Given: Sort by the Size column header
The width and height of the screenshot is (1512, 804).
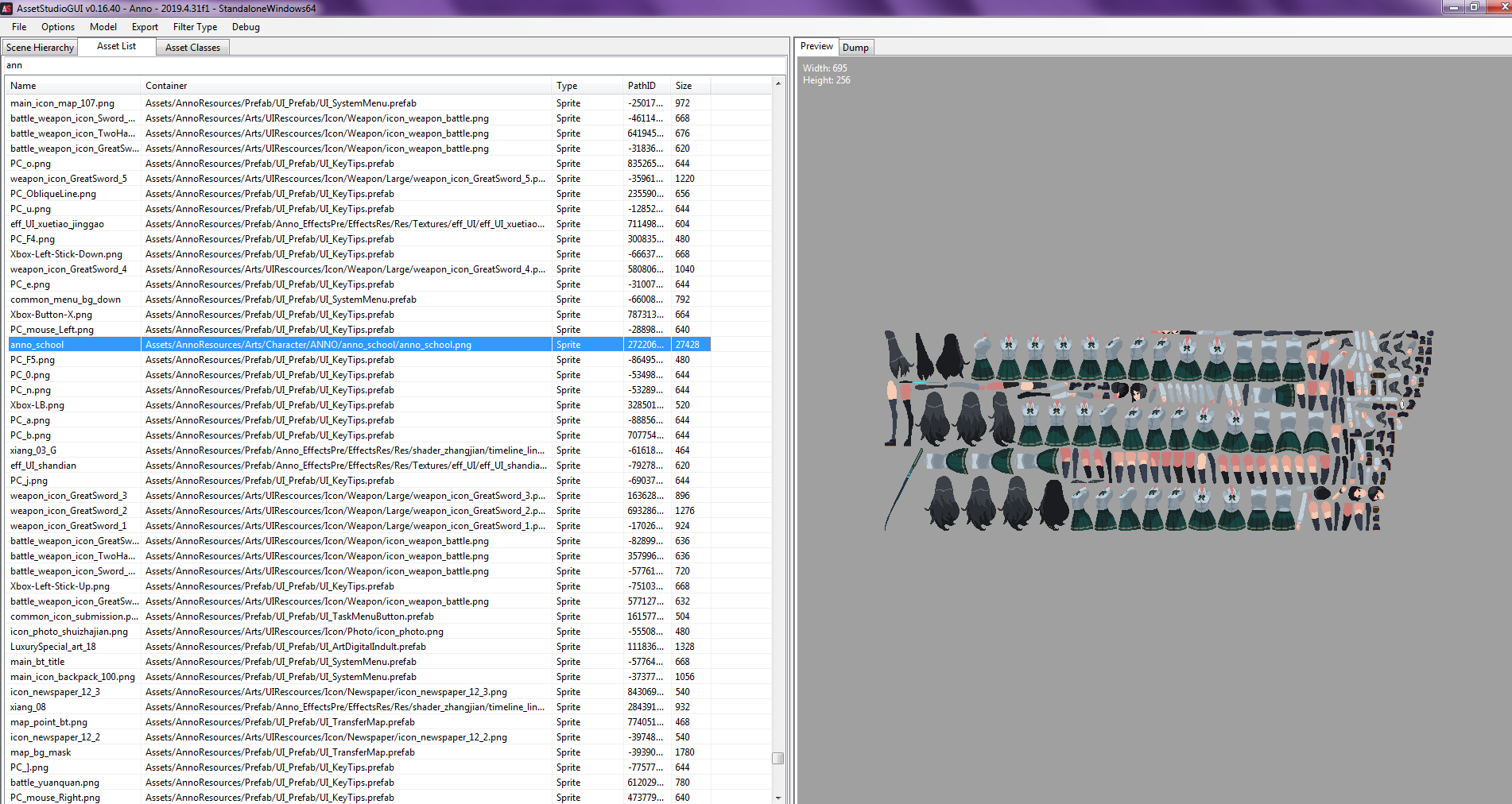Looking at the screenshot, I should [690, 86].
